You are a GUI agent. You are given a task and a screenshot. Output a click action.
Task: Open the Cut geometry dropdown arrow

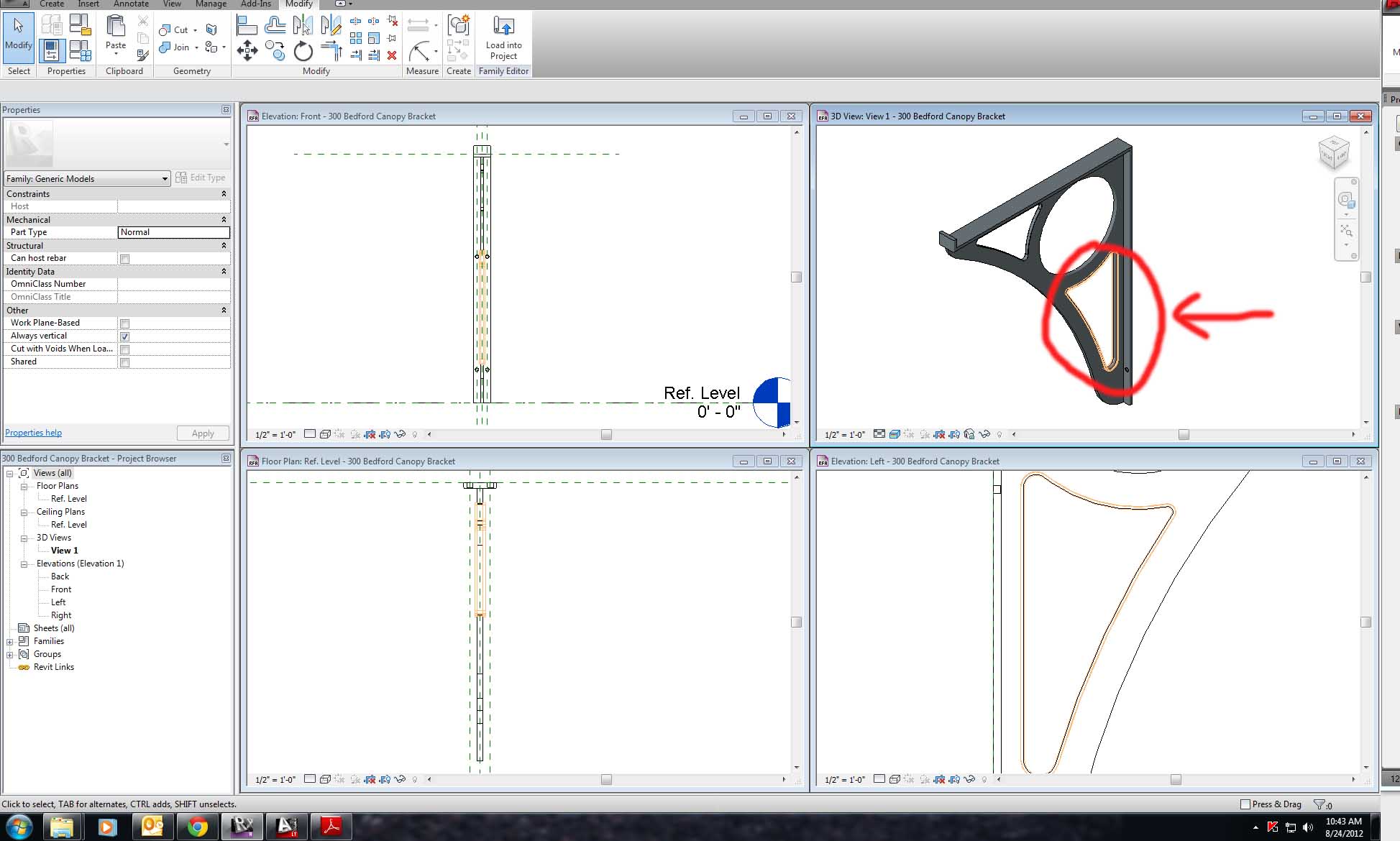196,30
